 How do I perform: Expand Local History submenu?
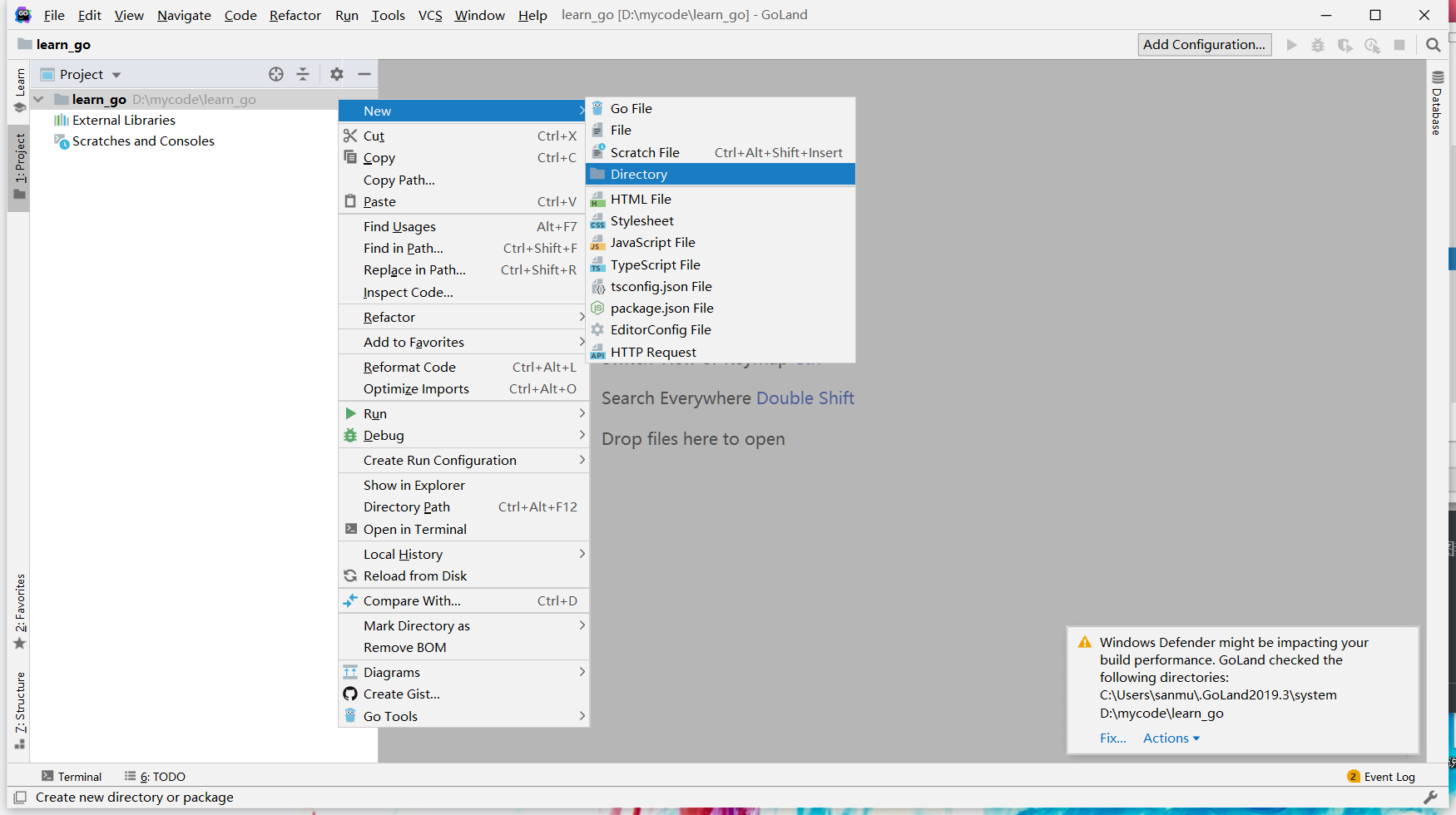click(463, 554)
